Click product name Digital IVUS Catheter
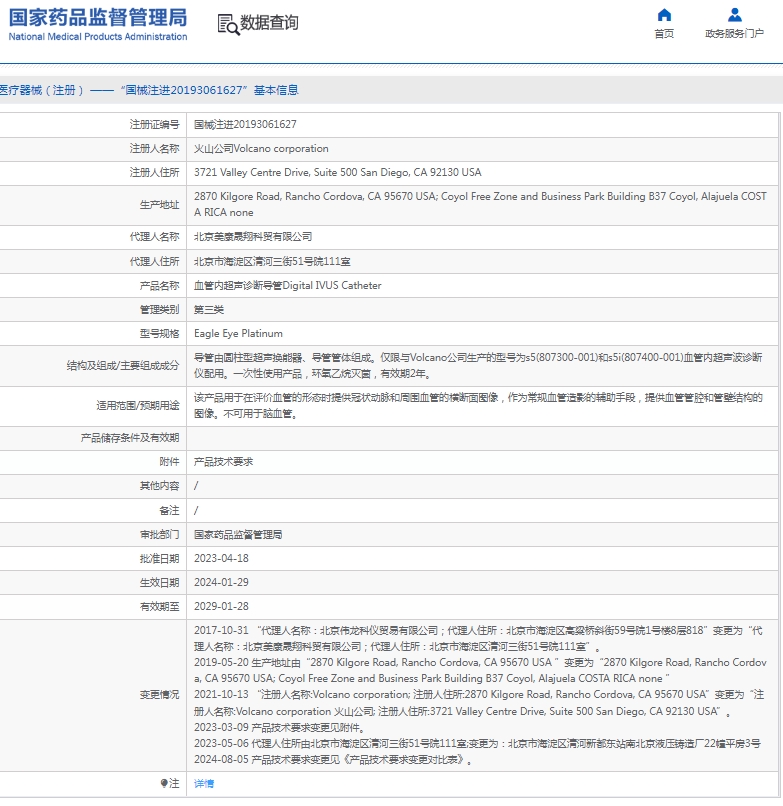Image resolution: width=783 pixels, height=806 pixels. [x=287, y=286]
